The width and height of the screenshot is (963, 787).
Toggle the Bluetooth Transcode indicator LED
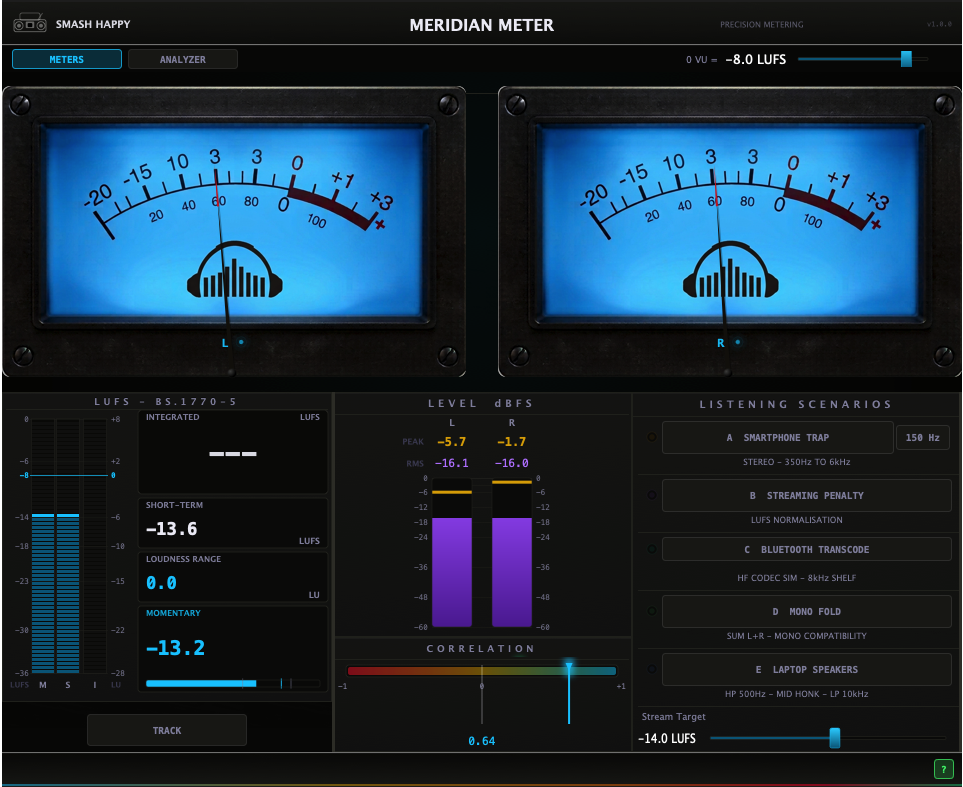[652, 549]
